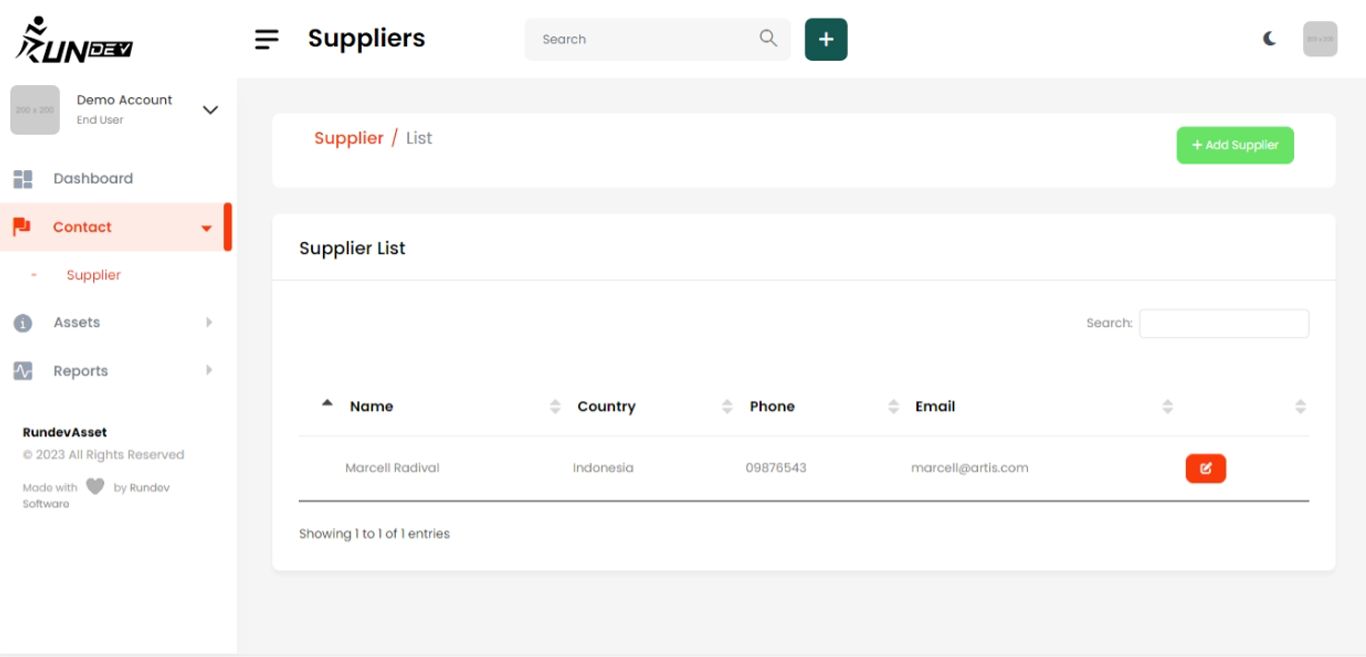
Task: Sort suppliers by Phone column
Action: [x=772, y=406]
